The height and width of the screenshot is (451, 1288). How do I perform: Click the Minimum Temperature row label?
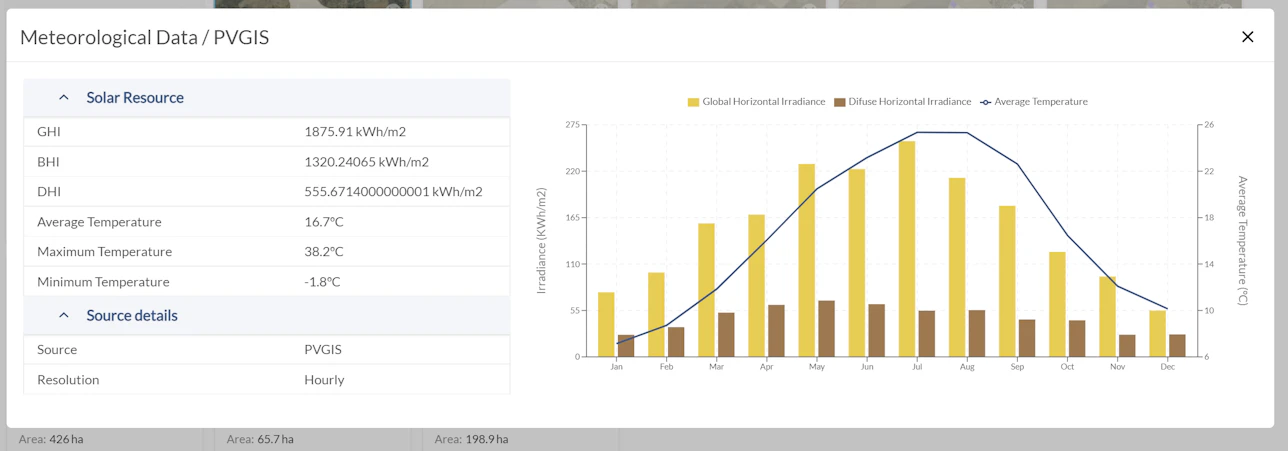coord(103,282)
